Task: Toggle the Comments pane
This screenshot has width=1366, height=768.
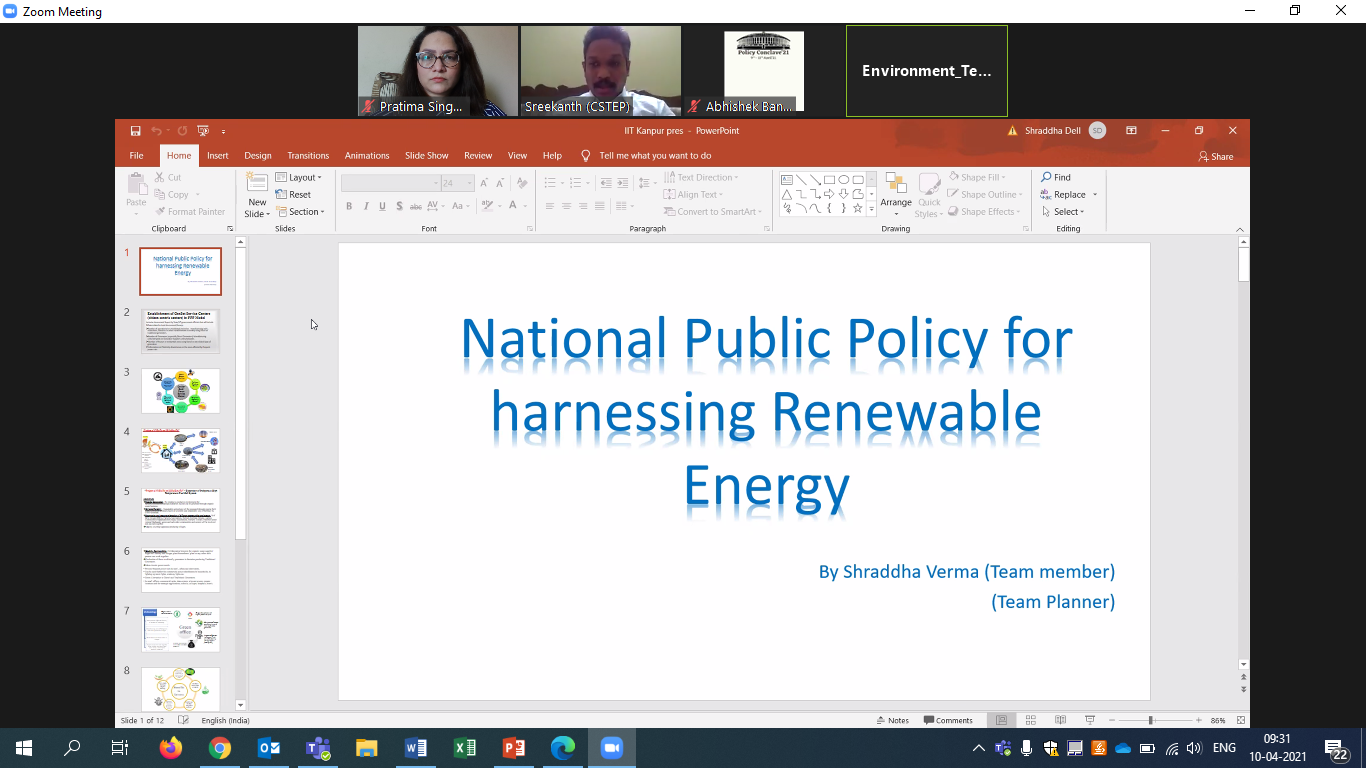Action: [x=947, y=720]
